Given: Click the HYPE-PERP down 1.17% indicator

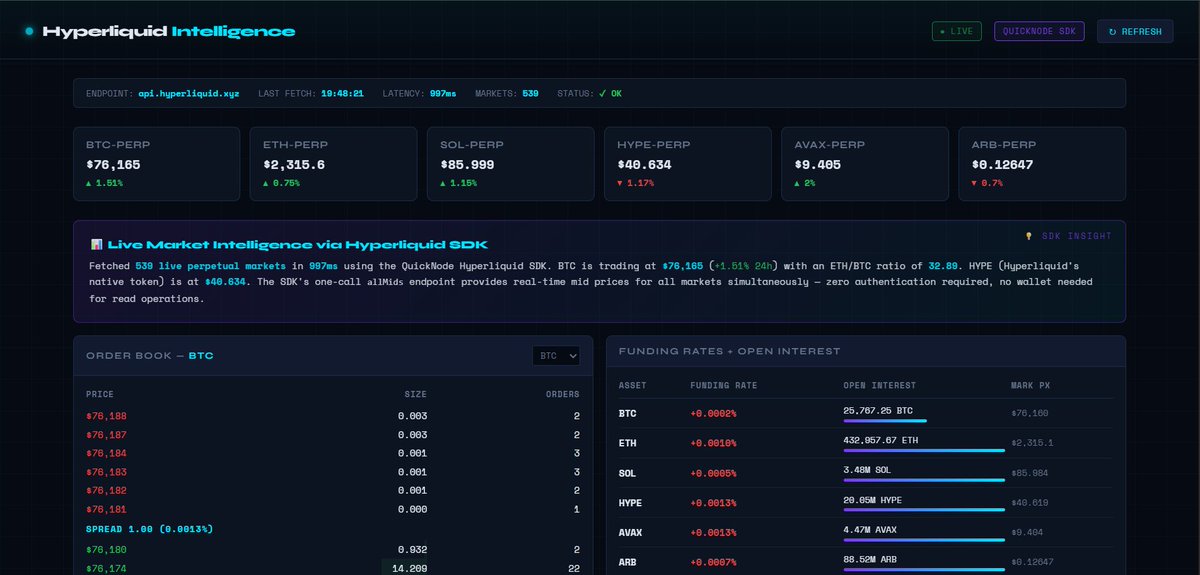Looking at the screenshot, I should (x=636, y=183).
